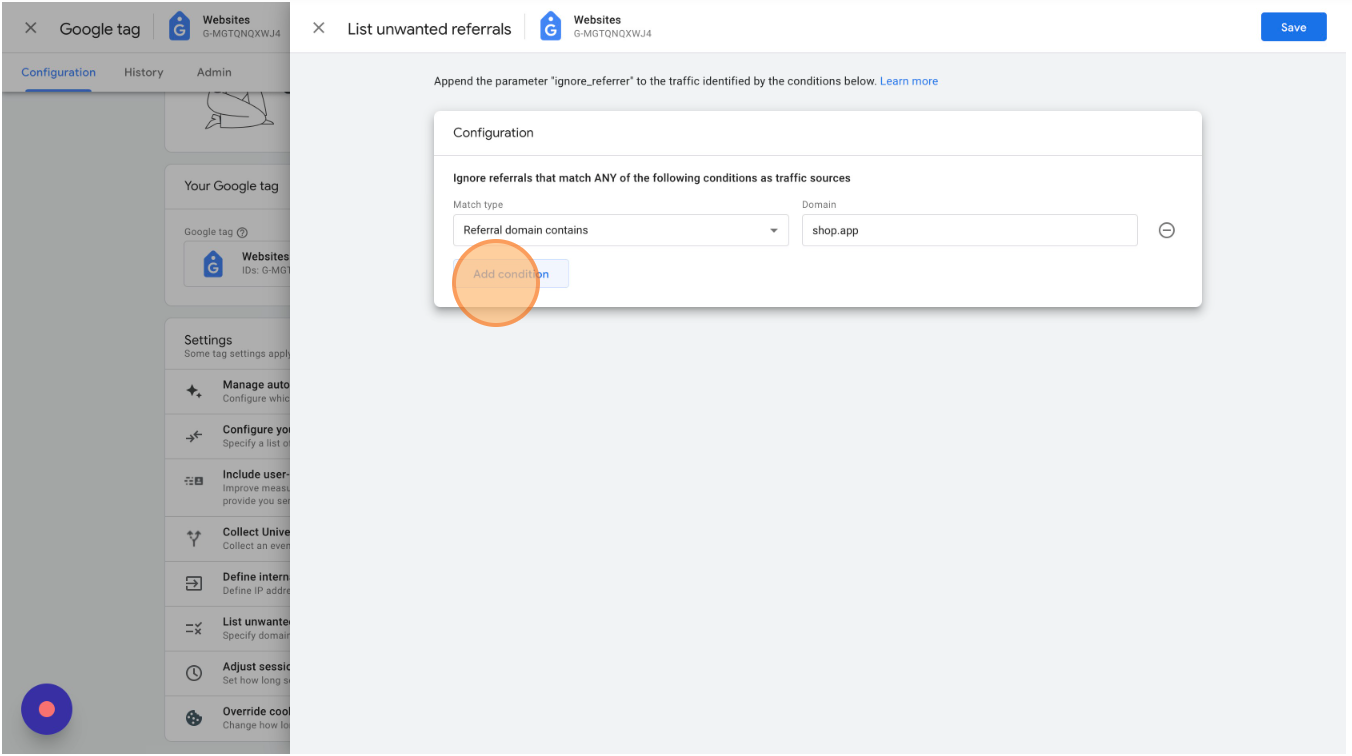The image size is (1352, 756).
Task: Click the Google tag help question icon
Action: coord(242,232)
